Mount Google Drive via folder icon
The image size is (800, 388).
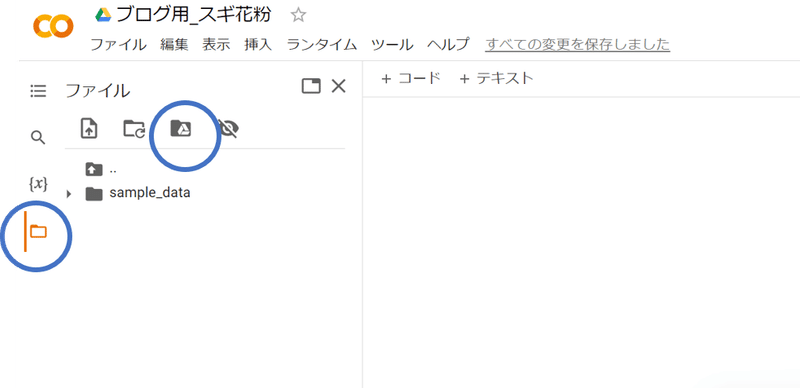(180, 129)
